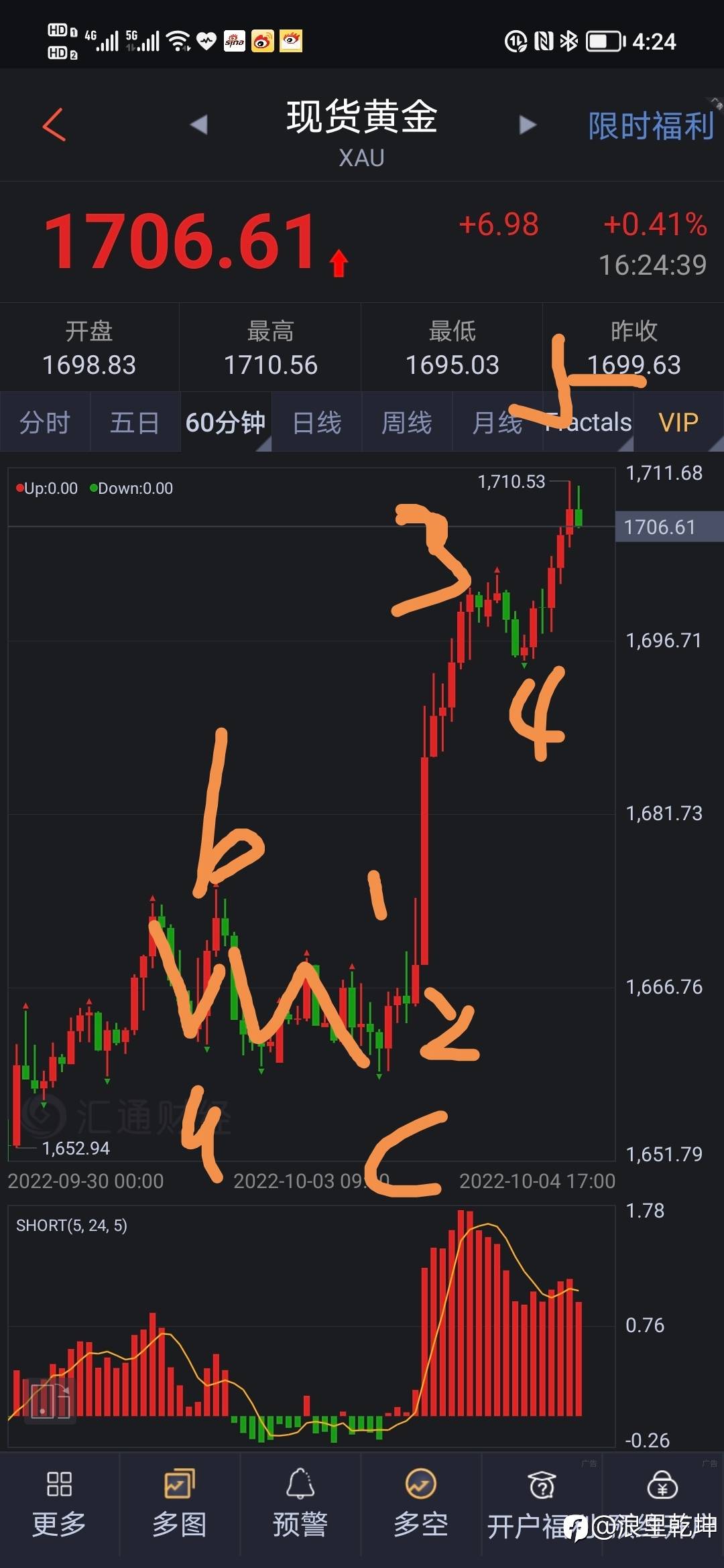Select the 周线 weekly chart tab
724x1568 pixels.
(x=407, y=423)
